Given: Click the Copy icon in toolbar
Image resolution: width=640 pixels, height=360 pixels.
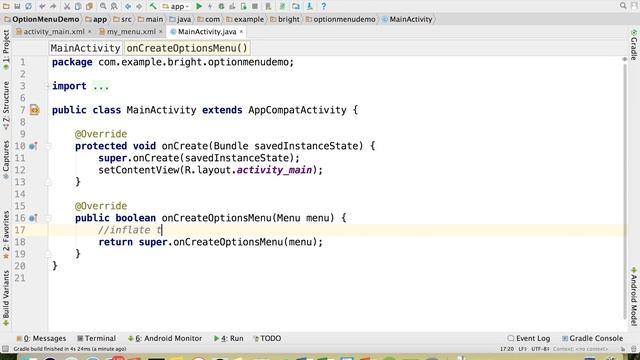Looking at the screenshot, I should 78,6.
